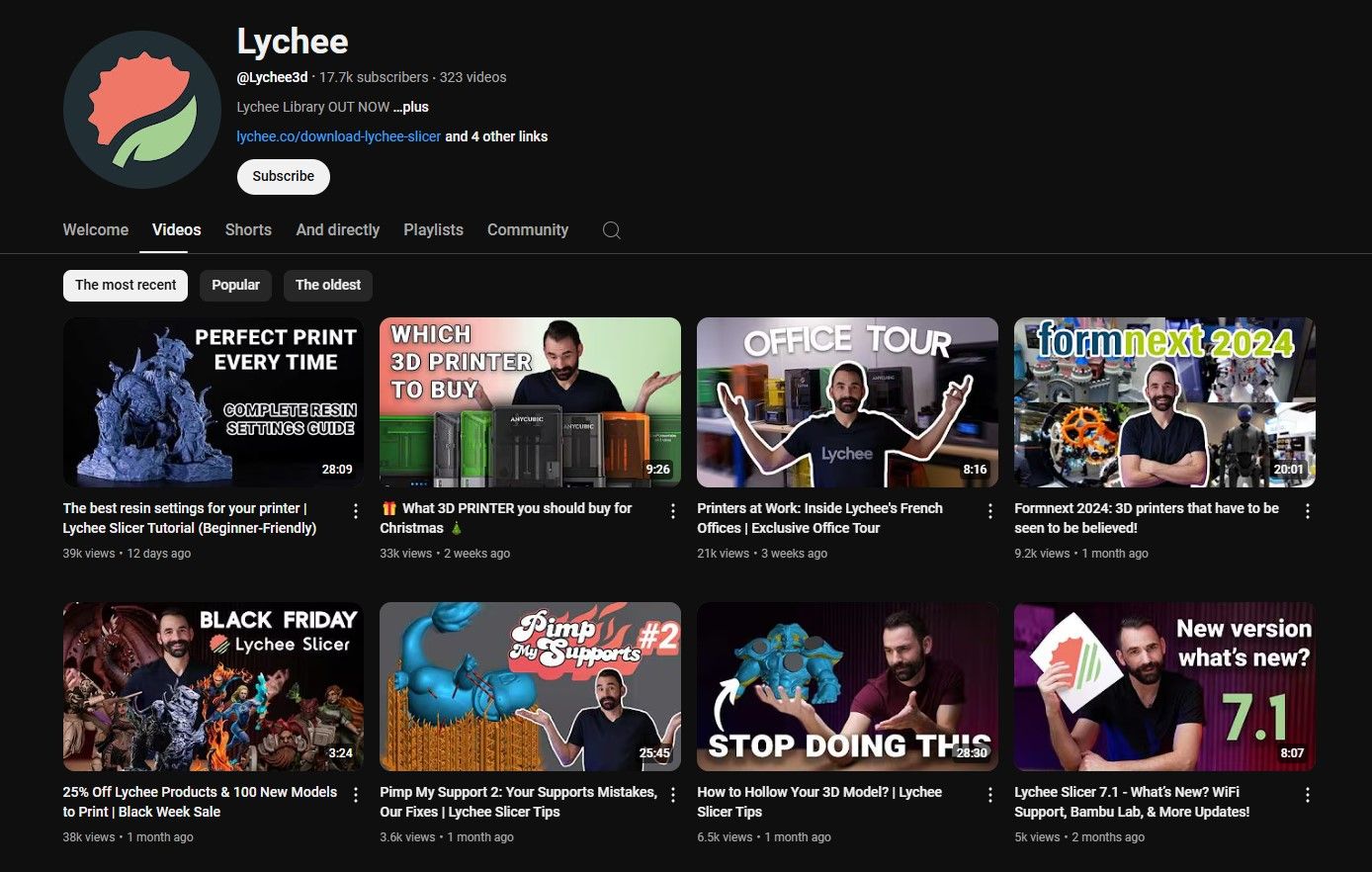Image resolution: width=1372 pixels, height=872 pixels.
Task: Click the 33k views 2 weeks ago text
Action: 445,554
